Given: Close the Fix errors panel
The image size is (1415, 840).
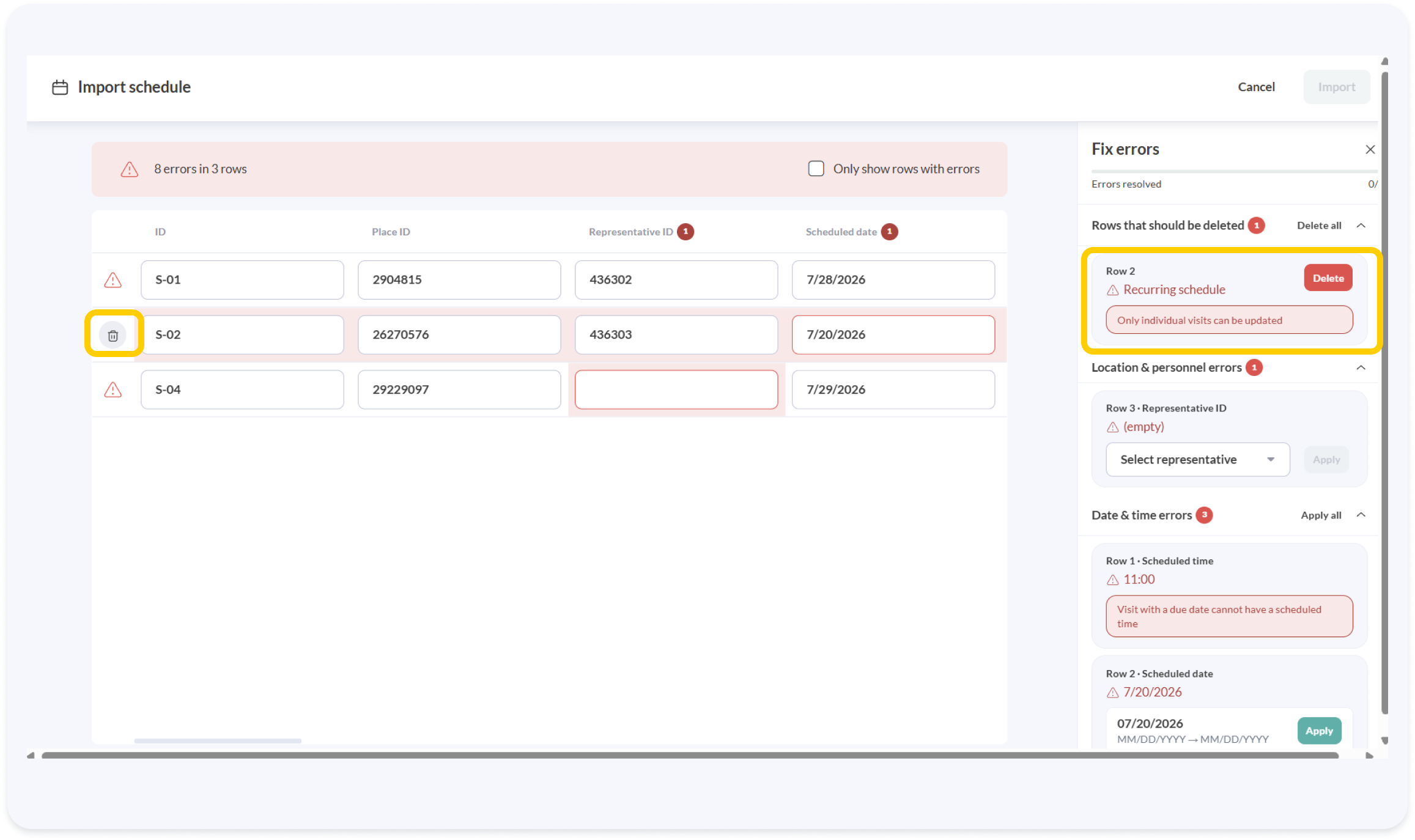Looking at the screenshot, I should click(x=1370, y=149).
